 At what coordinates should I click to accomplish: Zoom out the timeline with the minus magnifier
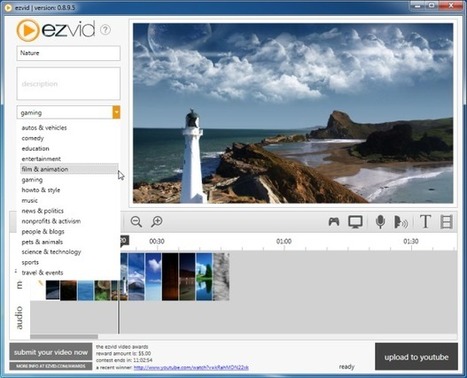click(136, 222)
